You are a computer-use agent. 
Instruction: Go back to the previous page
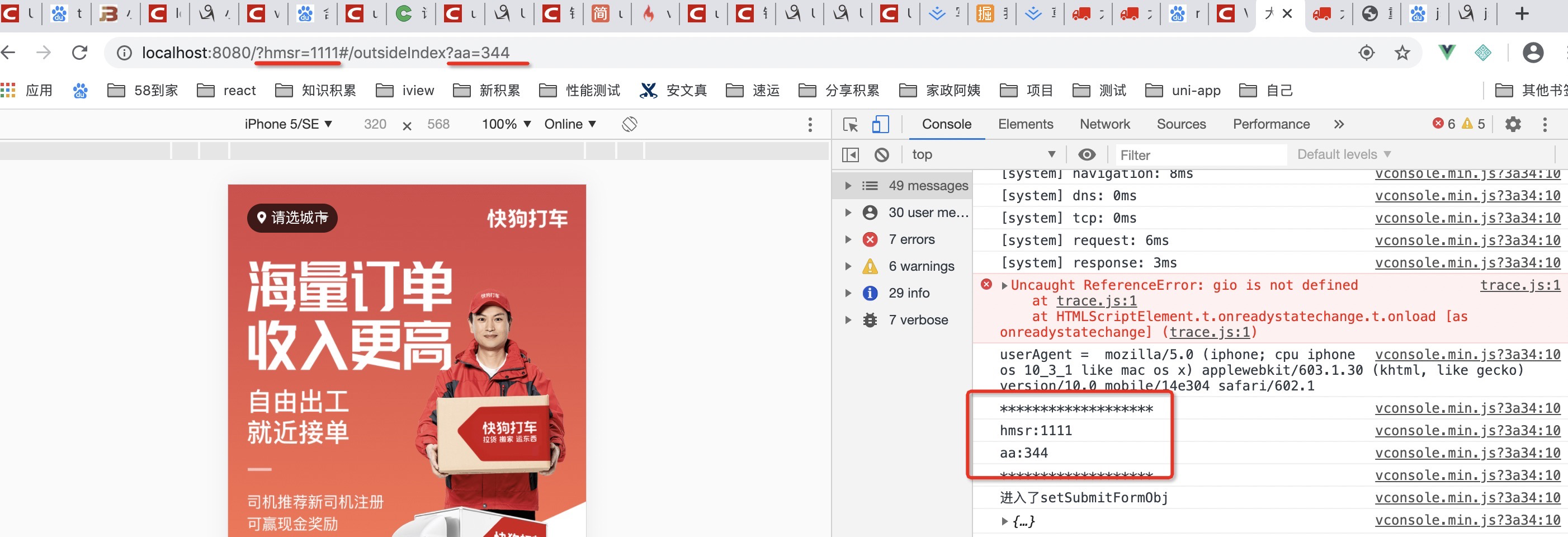click(x=8, y=53)
